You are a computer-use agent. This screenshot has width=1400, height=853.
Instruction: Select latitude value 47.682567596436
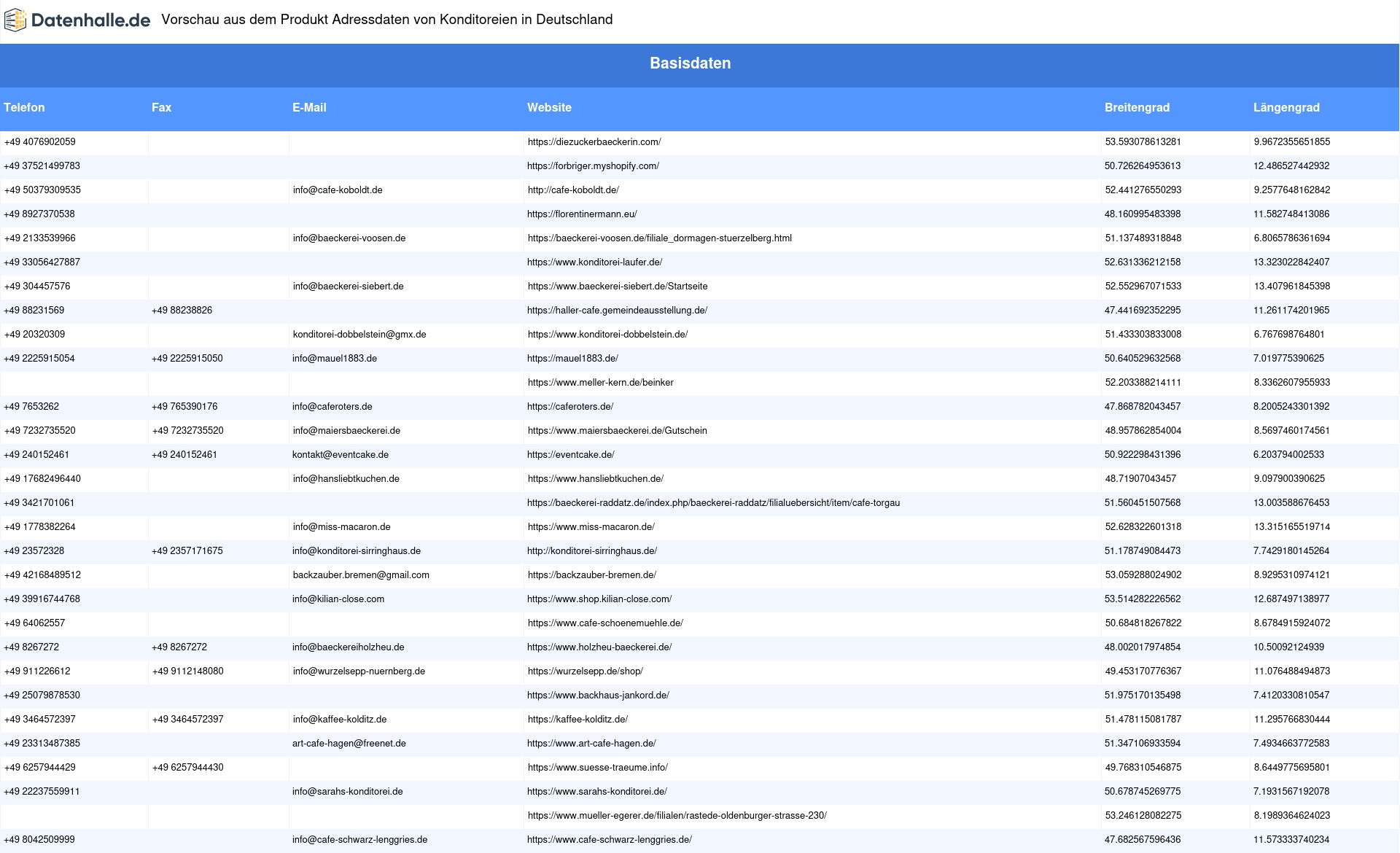[x=1143, y=840]
